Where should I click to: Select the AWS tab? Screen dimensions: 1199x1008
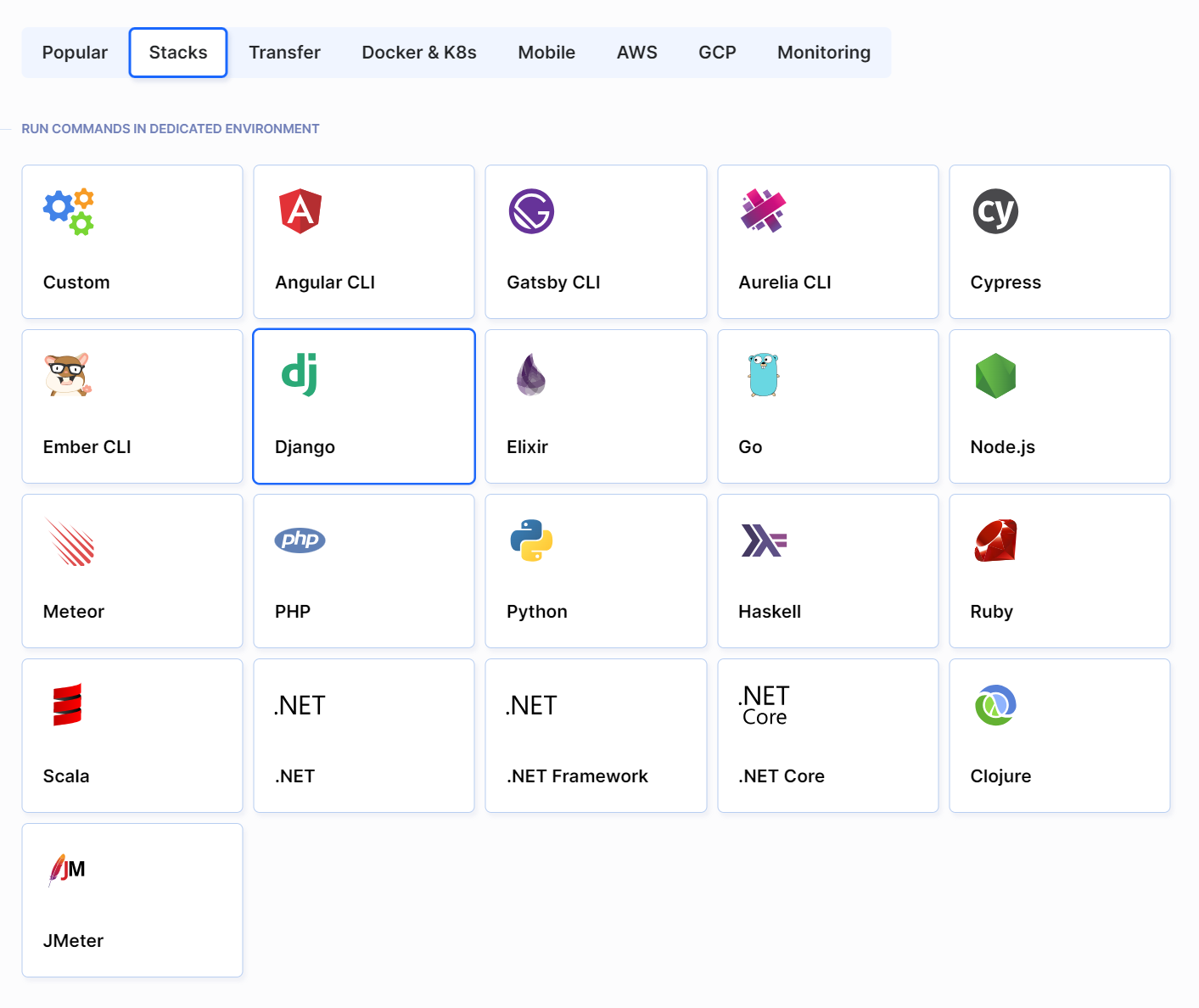point(637,53)
